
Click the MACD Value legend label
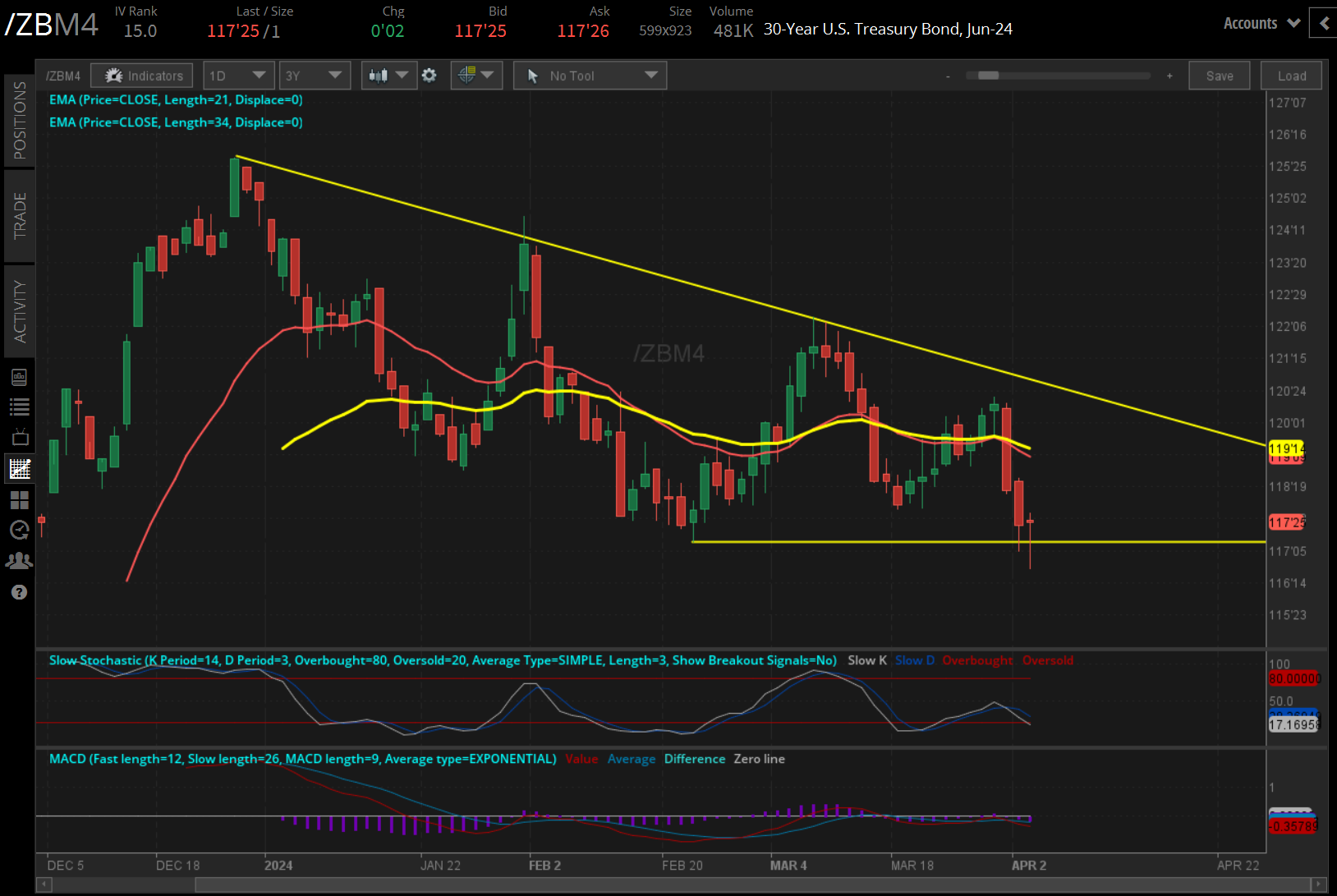[x=581, y=759]
